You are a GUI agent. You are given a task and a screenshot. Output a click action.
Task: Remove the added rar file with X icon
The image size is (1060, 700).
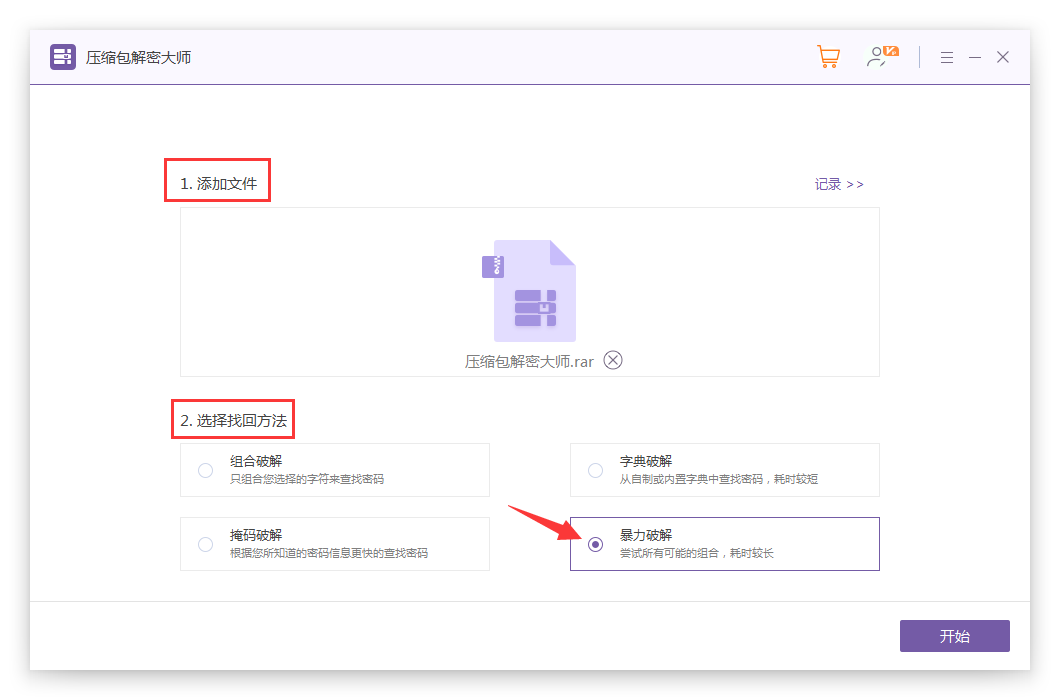[x=612, y=360]
